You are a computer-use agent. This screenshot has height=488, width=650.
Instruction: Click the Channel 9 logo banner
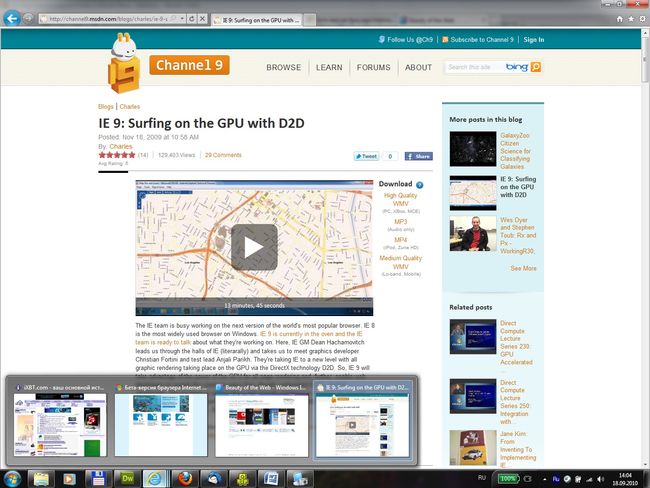189,65
